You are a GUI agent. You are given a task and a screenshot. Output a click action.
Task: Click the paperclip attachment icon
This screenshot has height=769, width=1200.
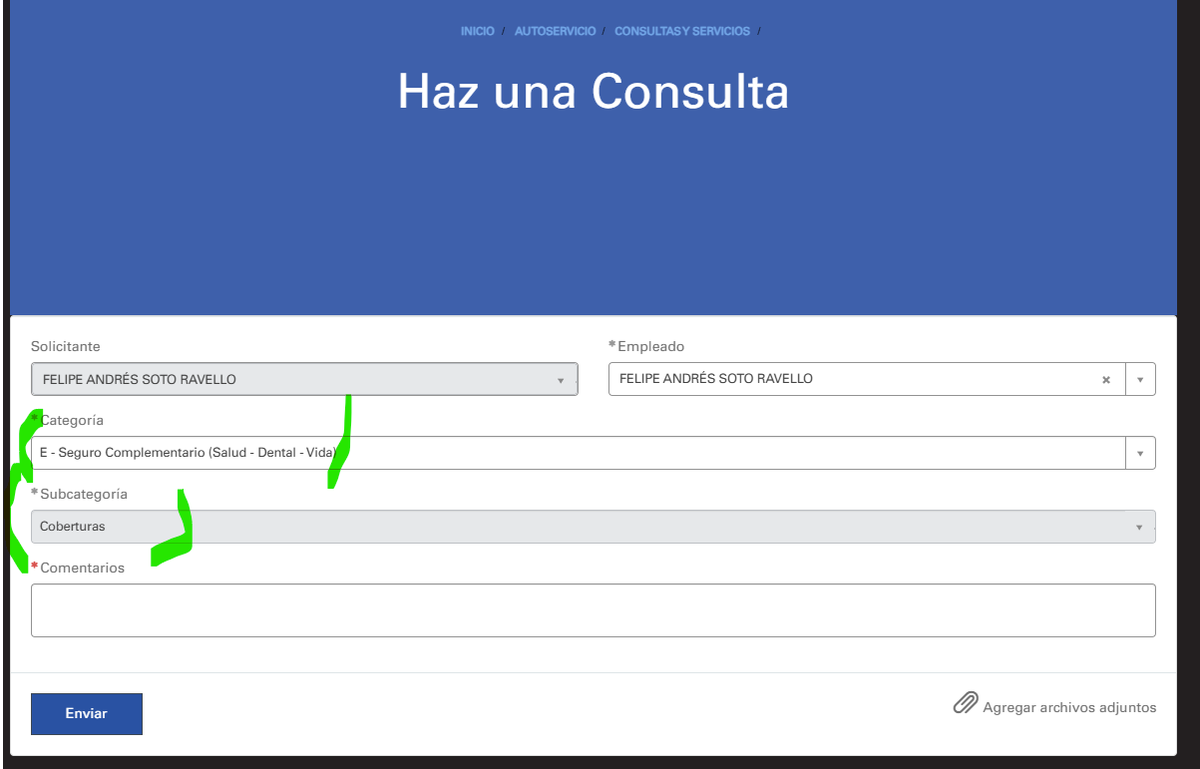964,703
